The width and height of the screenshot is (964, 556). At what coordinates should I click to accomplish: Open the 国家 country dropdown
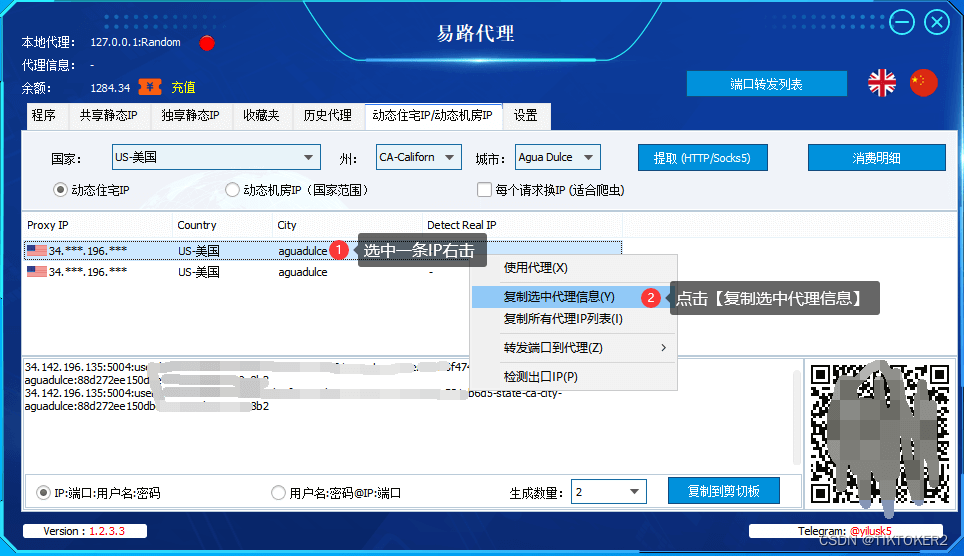216,157
